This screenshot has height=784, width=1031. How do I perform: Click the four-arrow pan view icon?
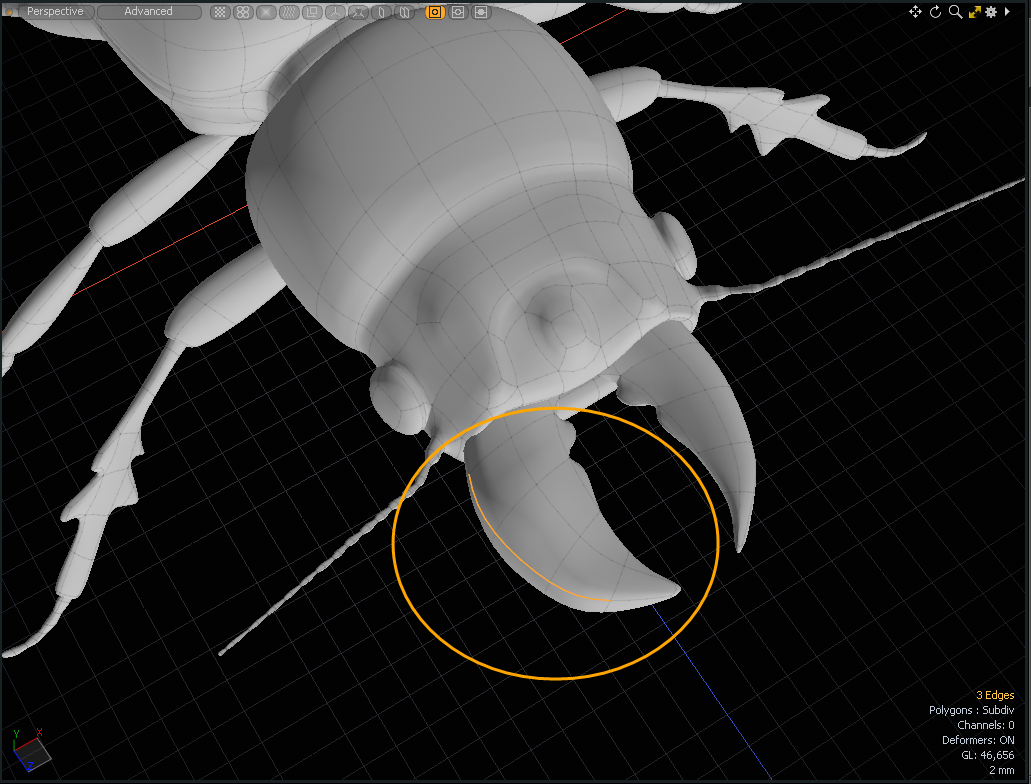[x=915, y=12]
